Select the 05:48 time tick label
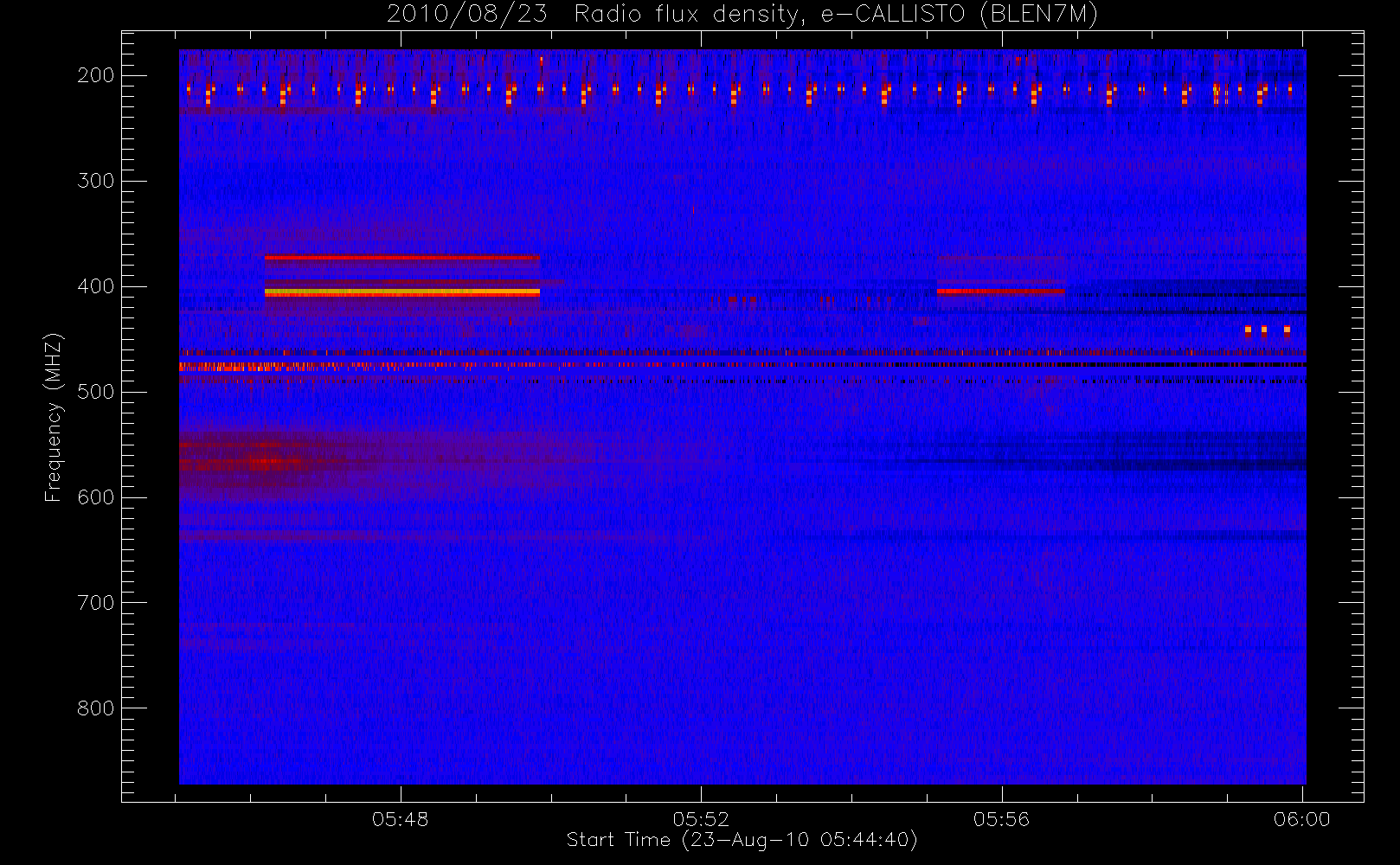Image resolution: width=1400 pixels, height=865 pixels. click(400, 819)
